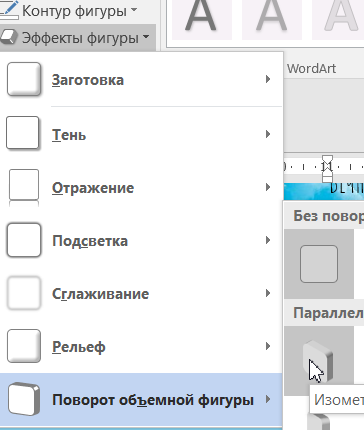Pick the no-rotation flat square preset

[x=319, y=264]
